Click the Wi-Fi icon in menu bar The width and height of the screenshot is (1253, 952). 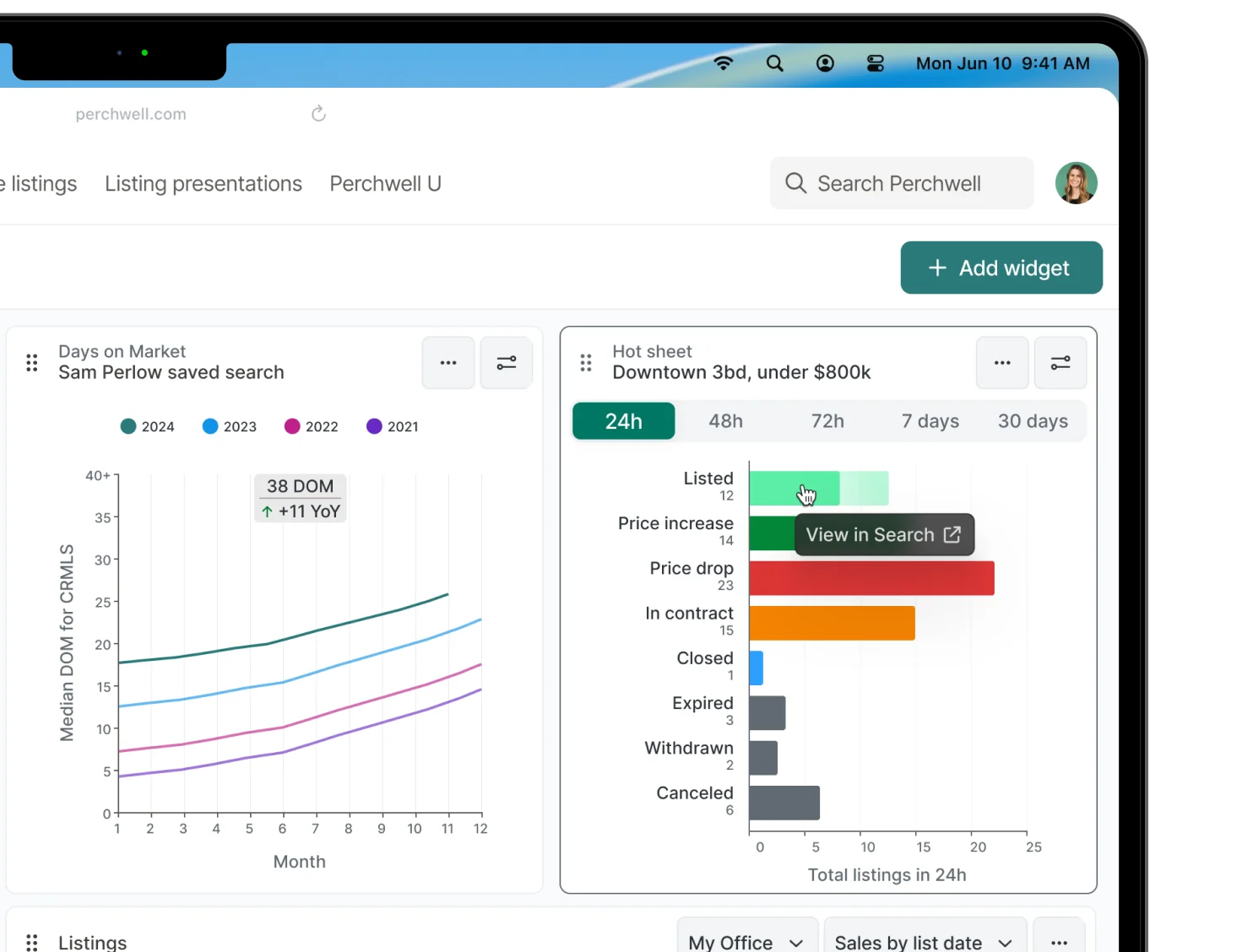(x=724, y=63)
